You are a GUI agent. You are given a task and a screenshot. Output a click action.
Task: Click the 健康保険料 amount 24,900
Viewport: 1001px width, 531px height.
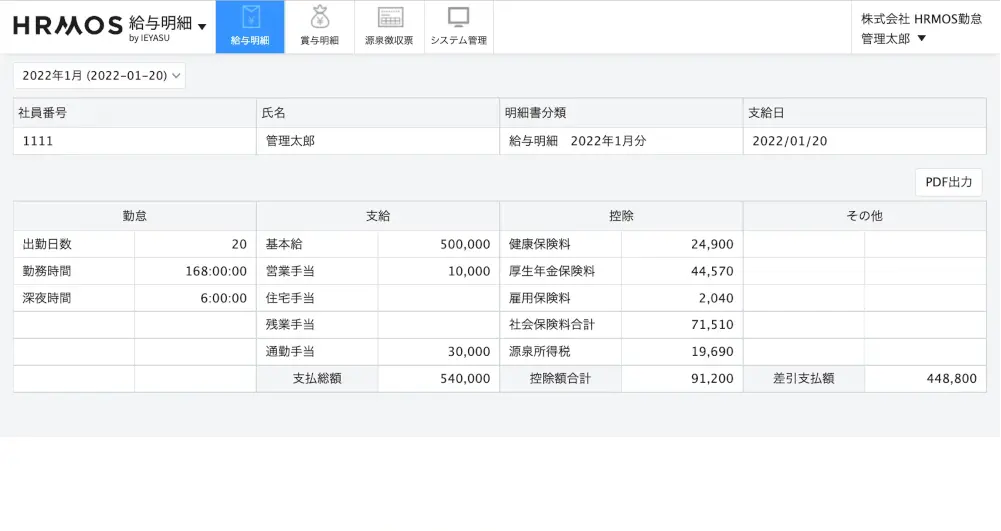click(712, 244)
